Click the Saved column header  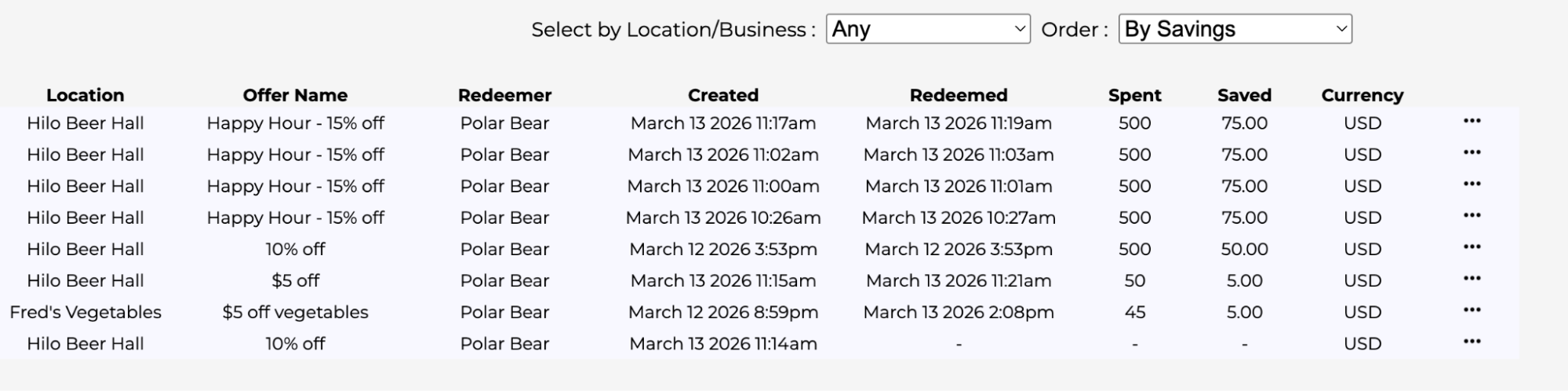(x=1244, y=95)
